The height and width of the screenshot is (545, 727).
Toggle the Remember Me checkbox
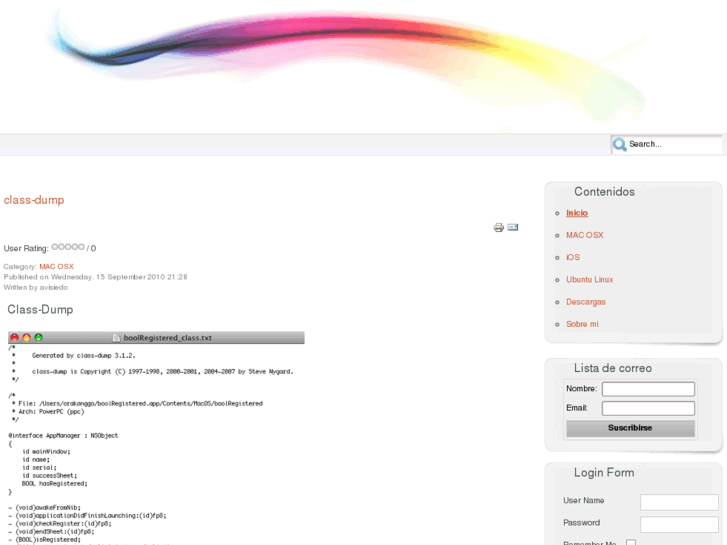click(x=631, y=542)
